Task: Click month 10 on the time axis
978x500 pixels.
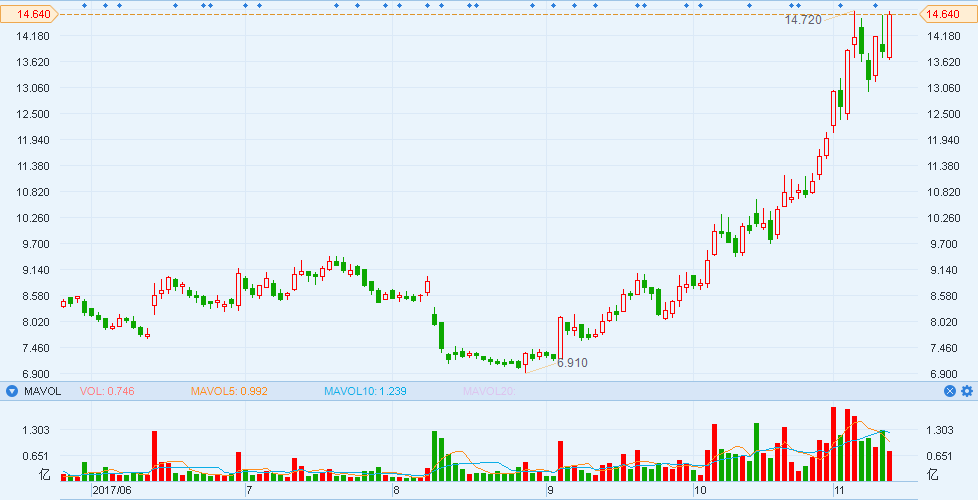Action: [x=700, y=490]
